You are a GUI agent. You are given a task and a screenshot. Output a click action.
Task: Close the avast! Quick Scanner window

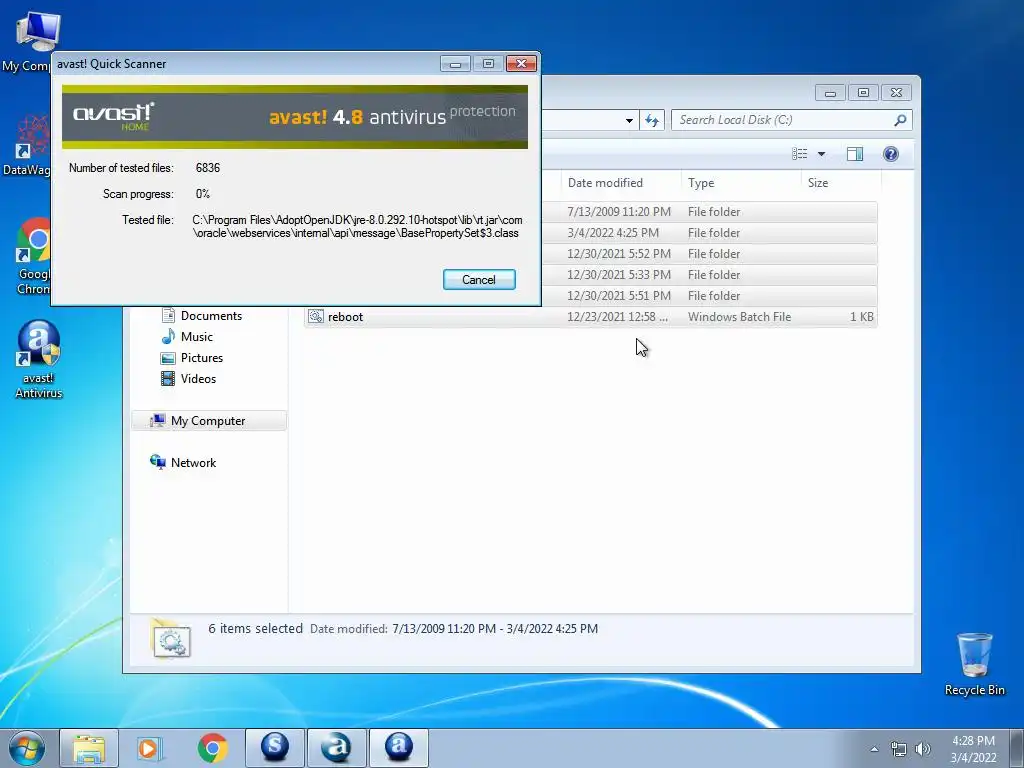click(521, 63)
